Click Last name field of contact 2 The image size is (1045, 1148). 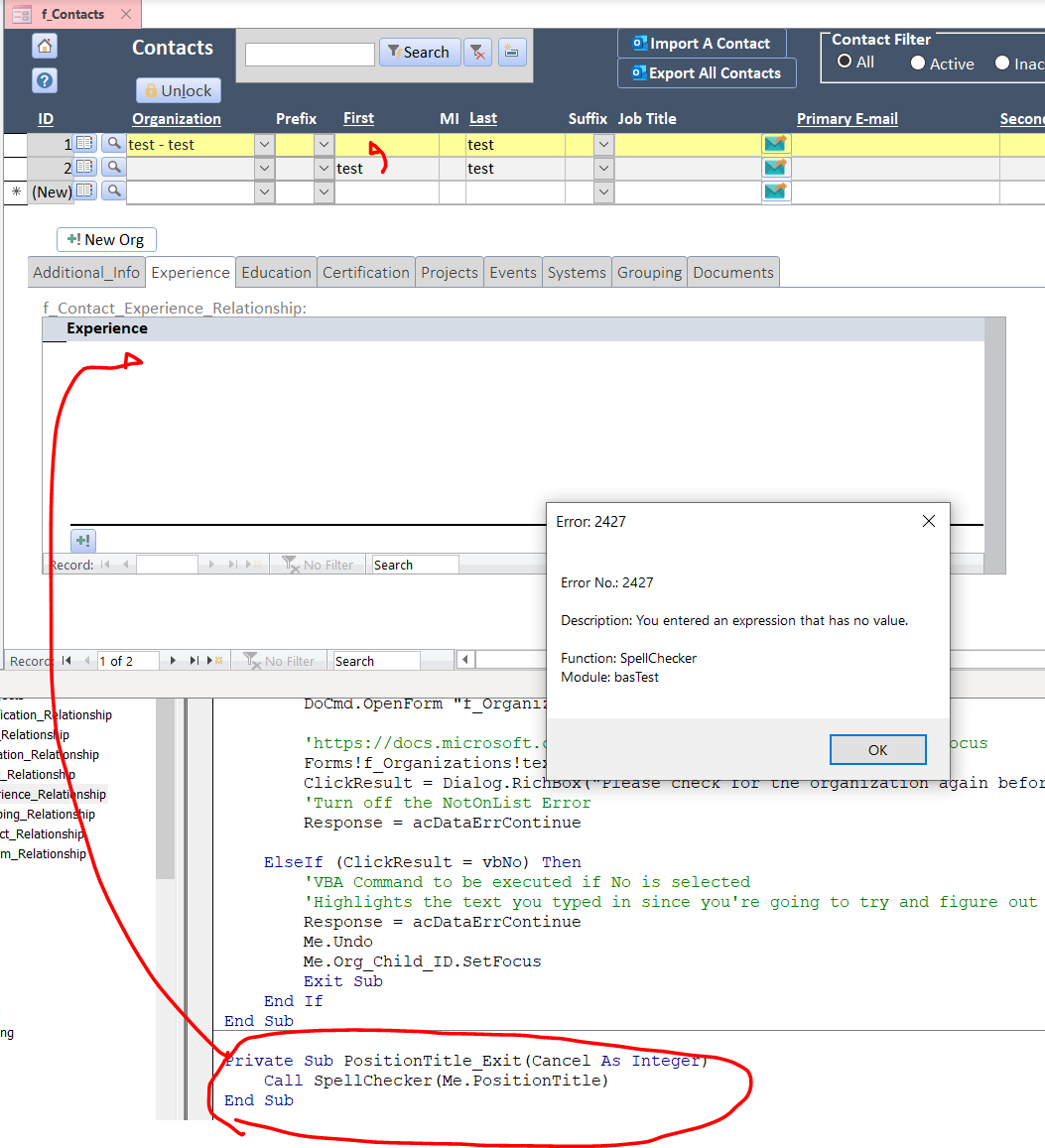(515, 168)
